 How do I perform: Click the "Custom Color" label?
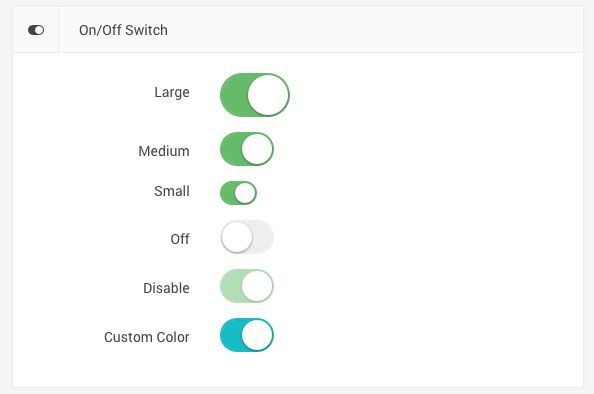point(147,337)
